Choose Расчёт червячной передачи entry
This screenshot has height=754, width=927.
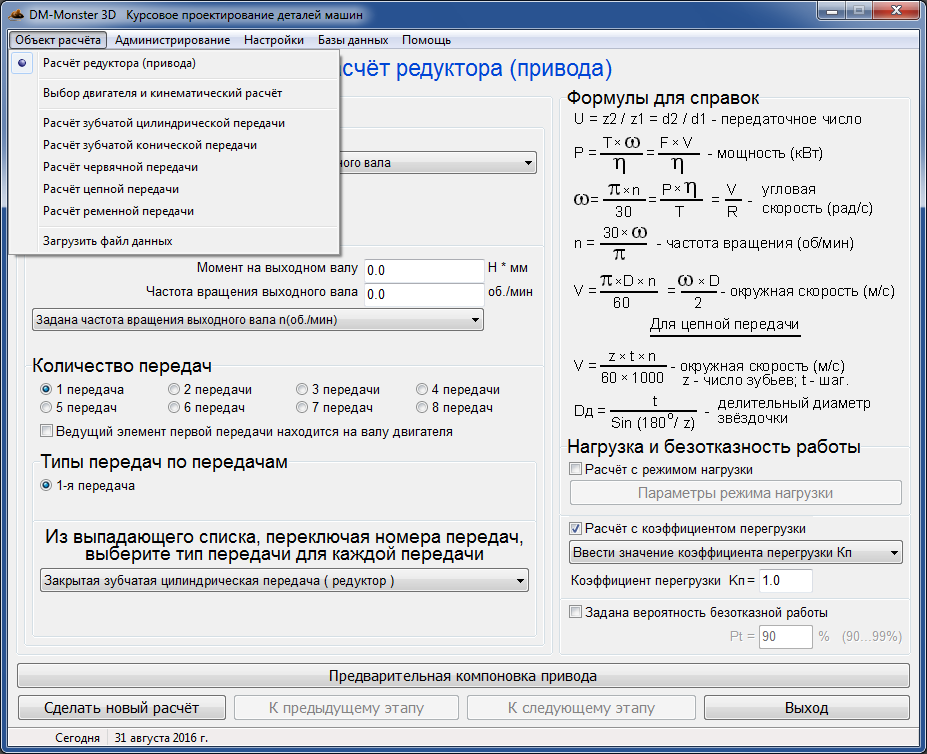[x=174, y=167]
